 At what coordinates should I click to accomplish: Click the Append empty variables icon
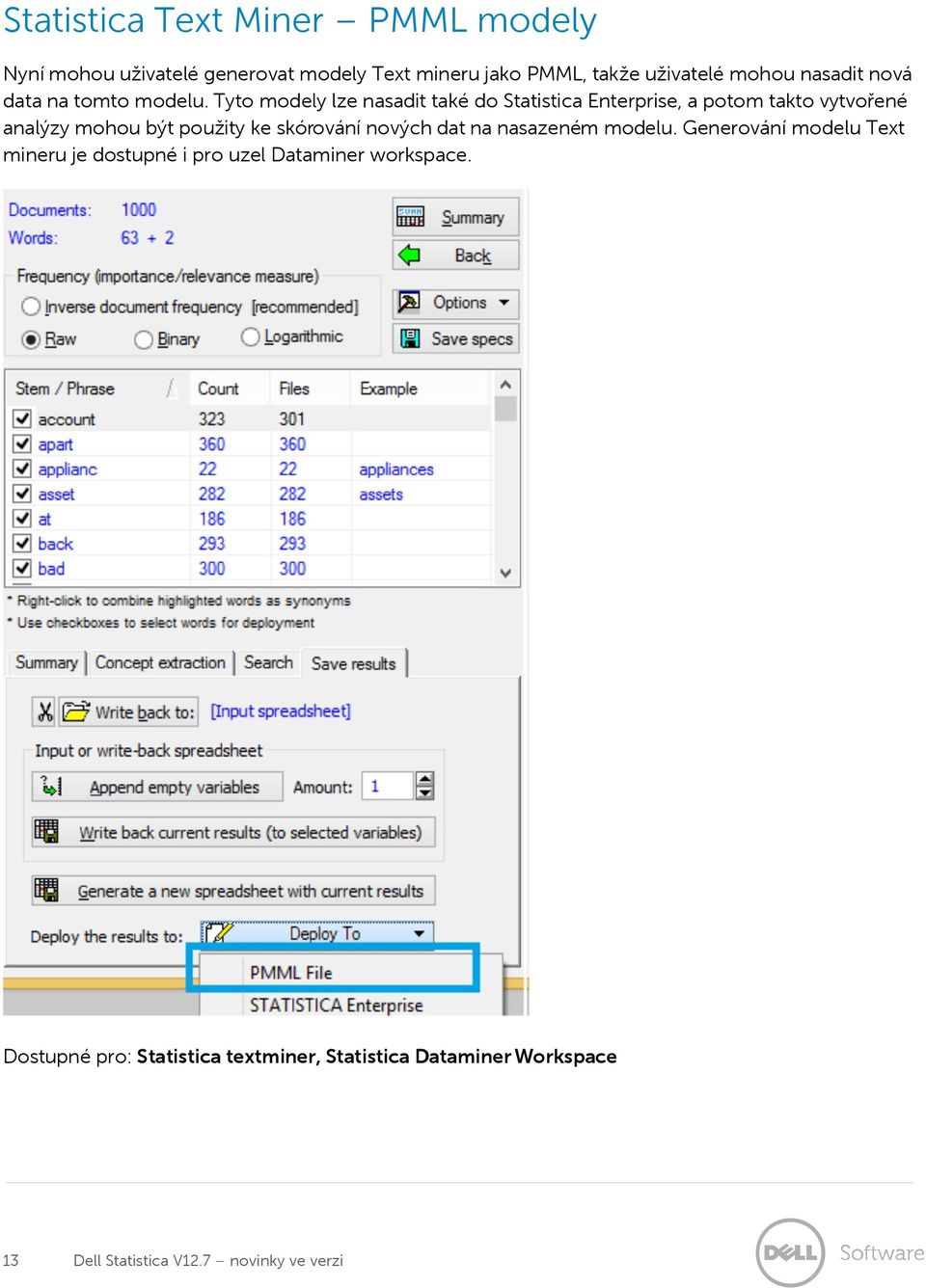[x=51, y=787]
